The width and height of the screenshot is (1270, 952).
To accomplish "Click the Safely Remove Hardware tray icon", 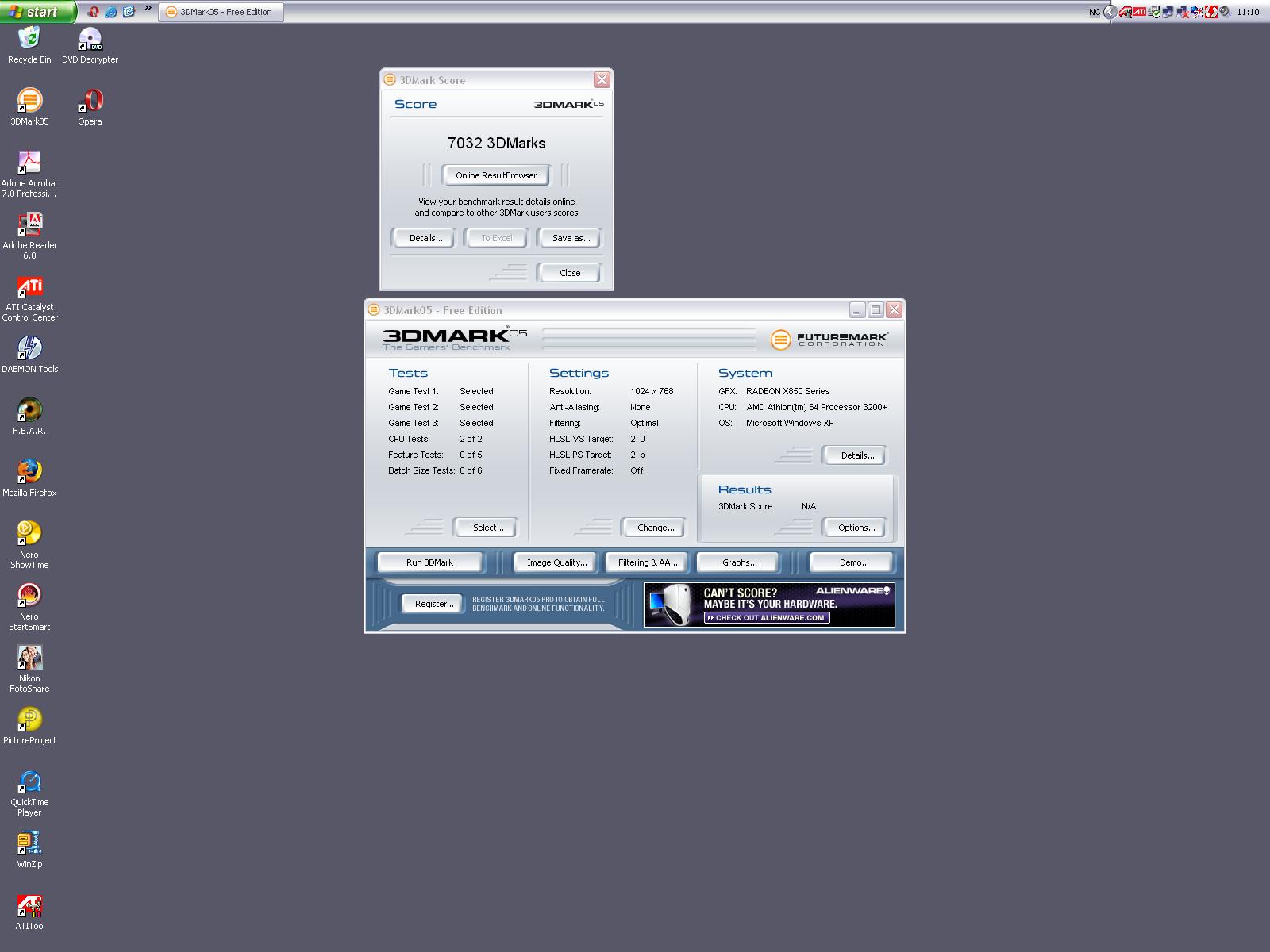I will point(1154,12).
